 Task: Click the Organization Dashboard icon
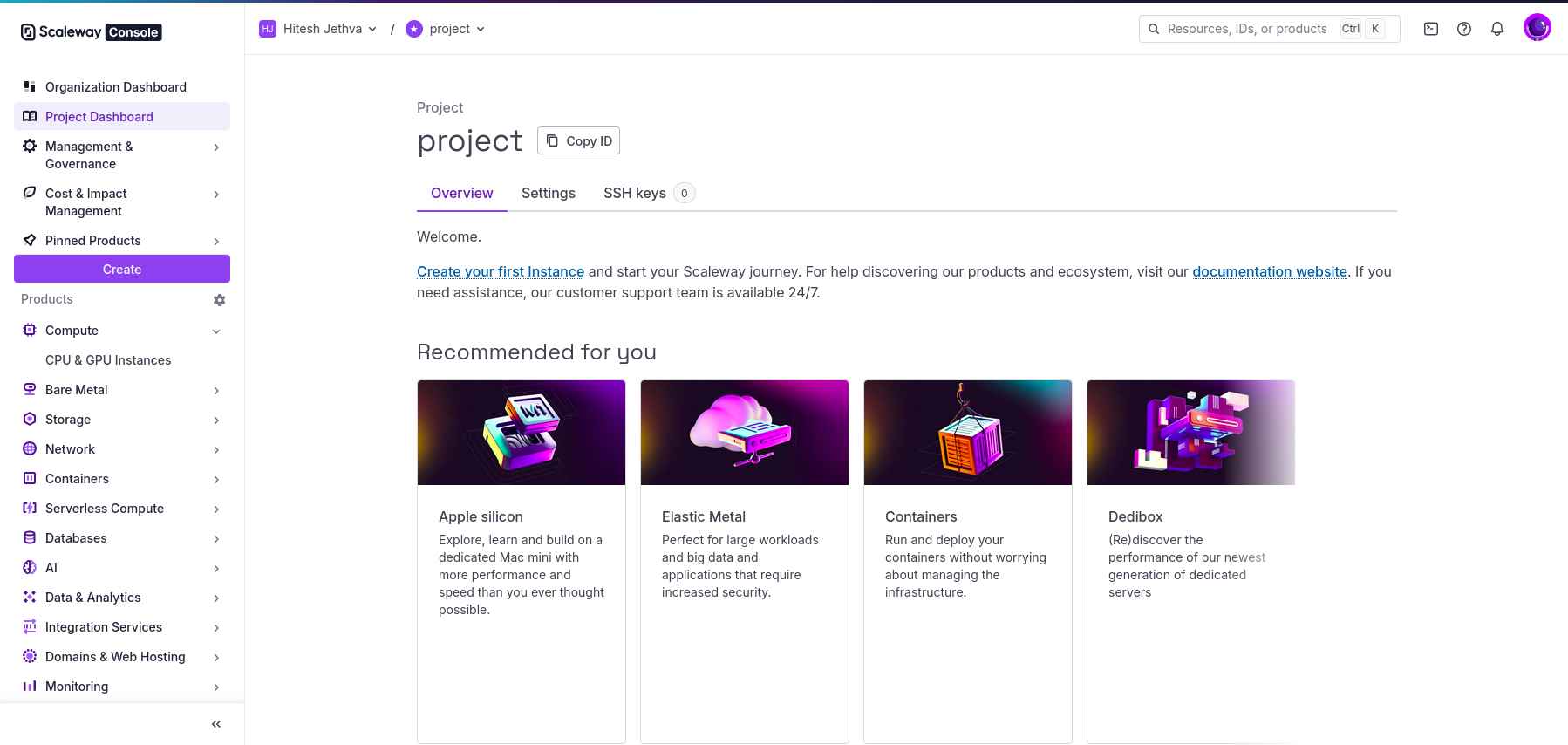pos(30,86)
